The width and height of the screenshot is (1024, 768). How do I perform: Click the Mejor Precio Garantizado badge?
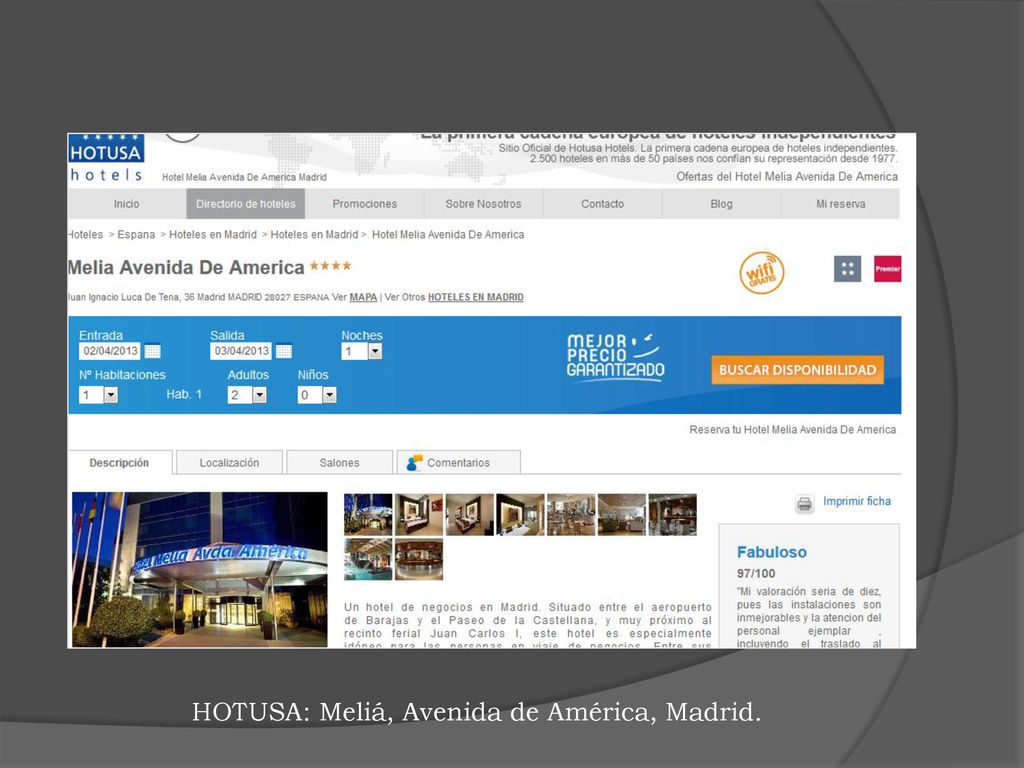pyautogui.click(x=615, y=357)
